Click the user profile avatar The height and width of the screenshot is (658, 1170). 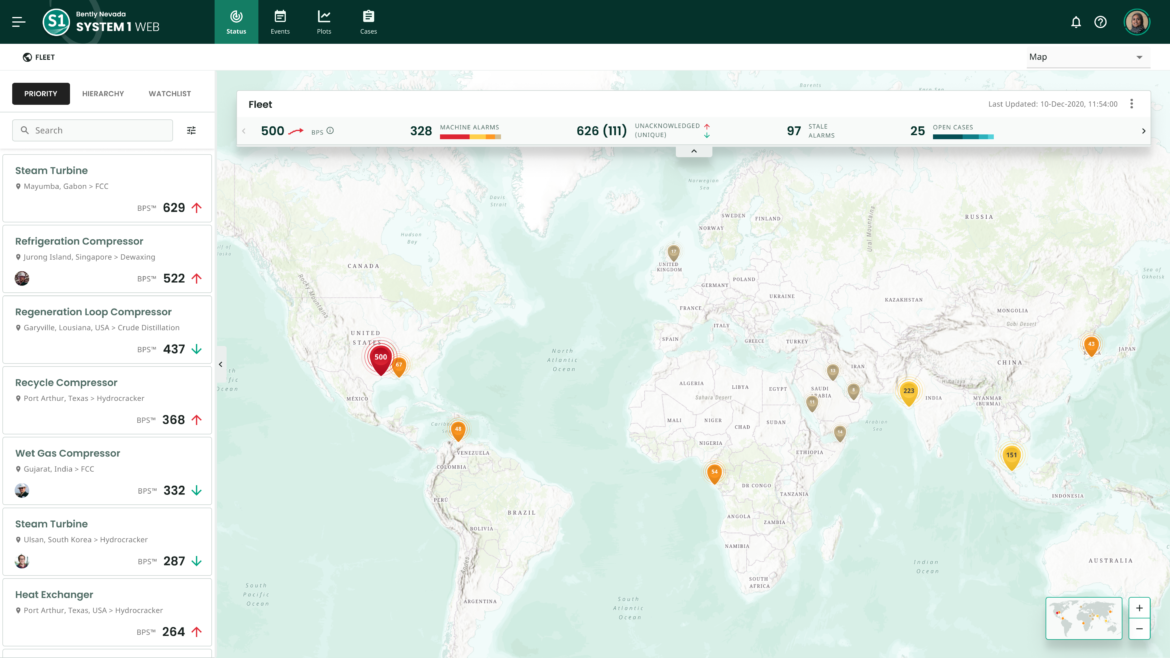1136,22
